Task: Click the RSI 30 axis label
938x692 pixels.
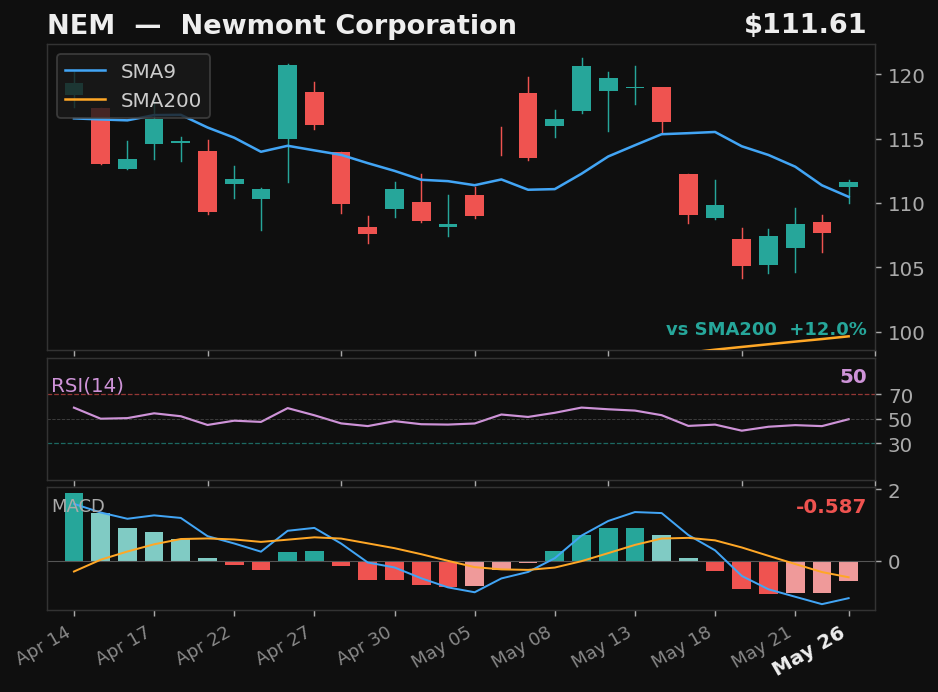Action: [x=900, y=444]
